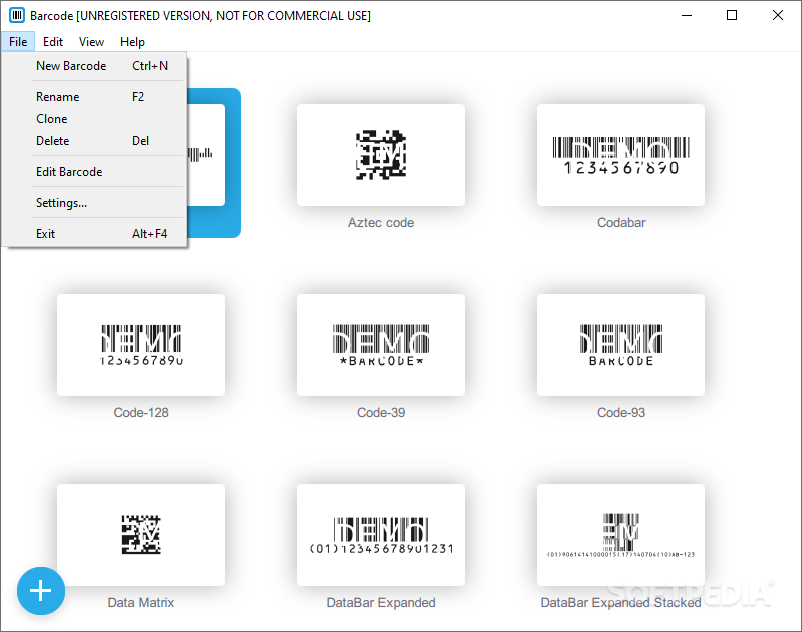Select the Aztec code barcode thumbnail
This screenshot has width=802, height=632.
tap(381, 155)
